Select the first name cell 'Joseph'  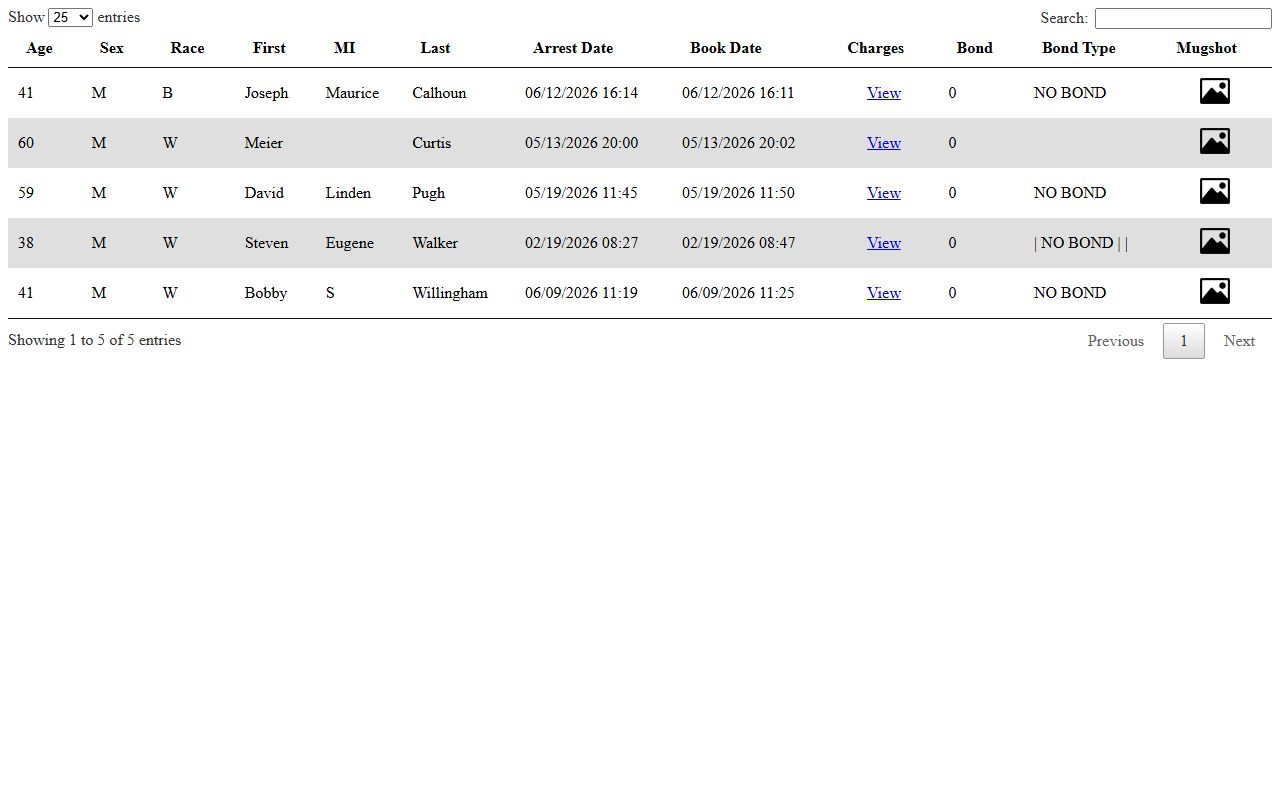tap(267, 93)
